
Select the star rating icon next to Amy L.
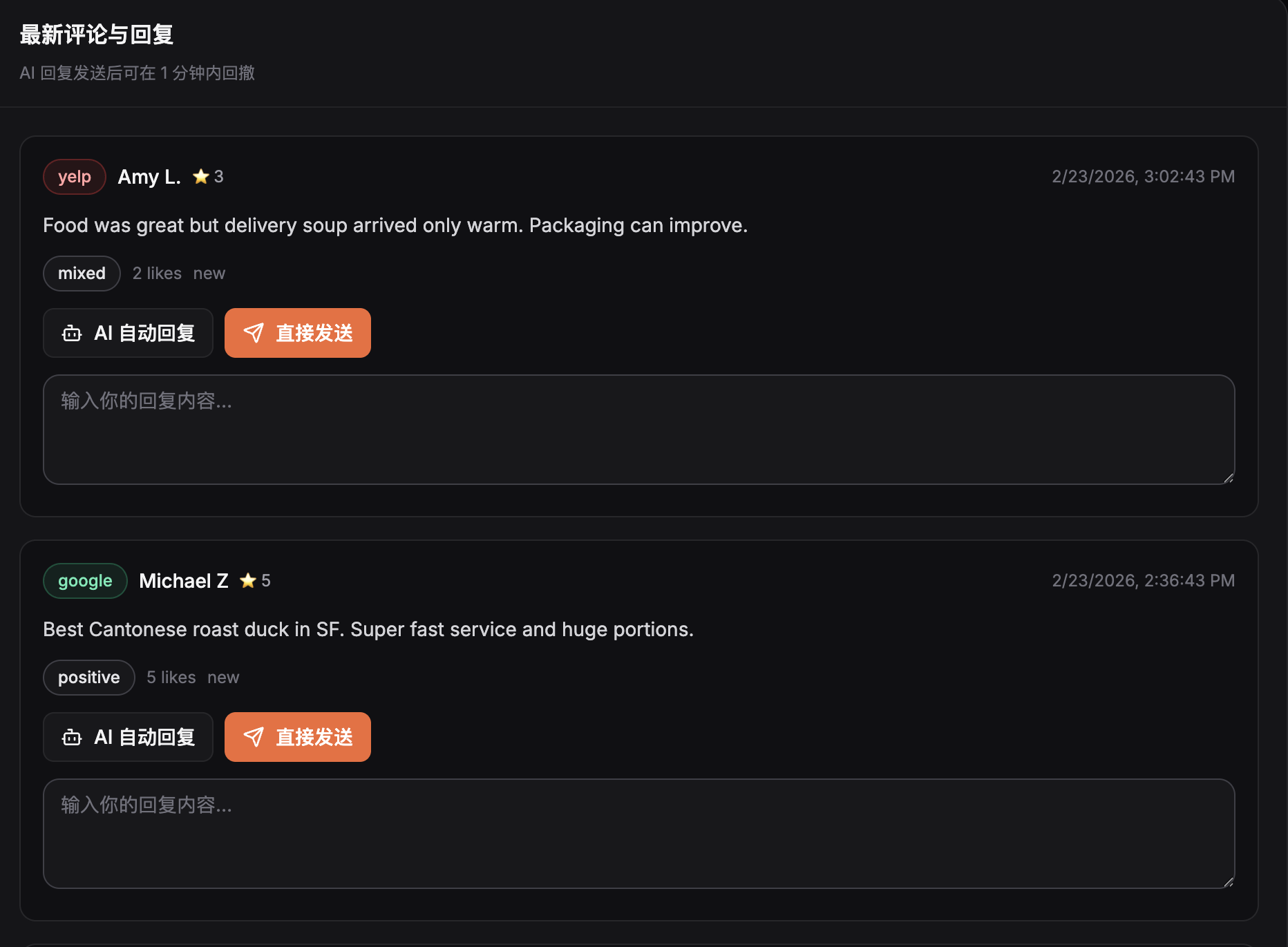pos(200,176)
